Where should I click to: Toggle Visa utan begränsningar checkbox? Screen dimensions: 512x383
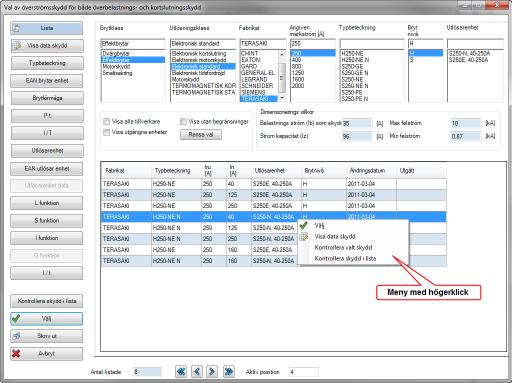point(183,122)
